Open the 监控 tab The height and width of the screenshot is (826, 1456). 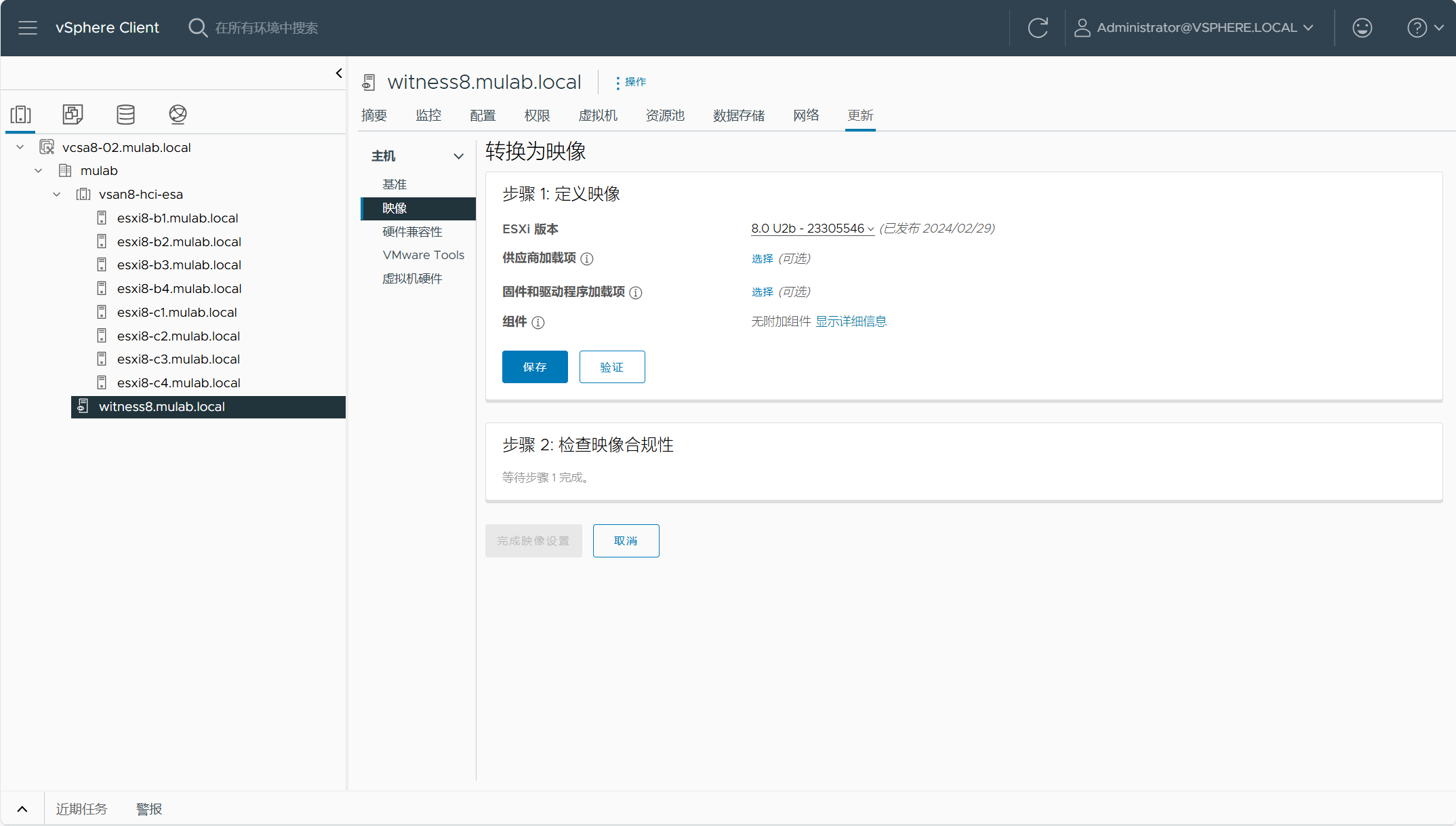tap(428, 115)
